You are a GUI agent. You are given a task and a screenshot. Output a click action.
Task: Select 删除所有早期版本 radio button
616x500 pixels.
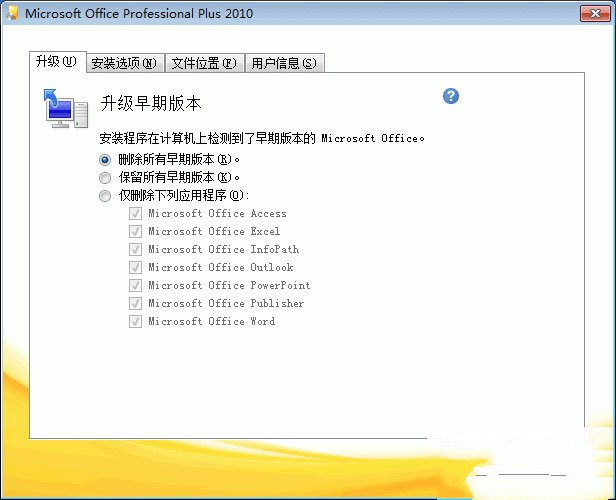[105, 159]
